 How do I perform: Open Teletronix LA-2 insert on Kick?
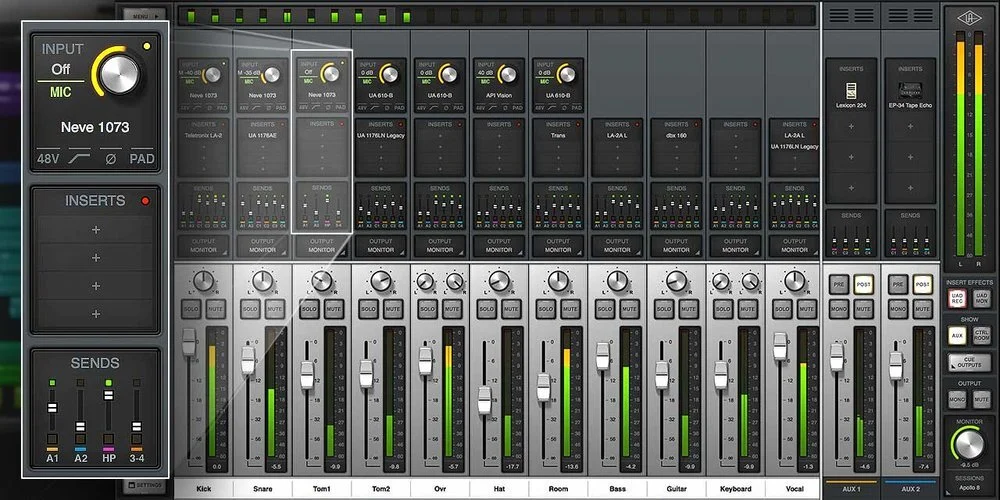click(203, 136)
